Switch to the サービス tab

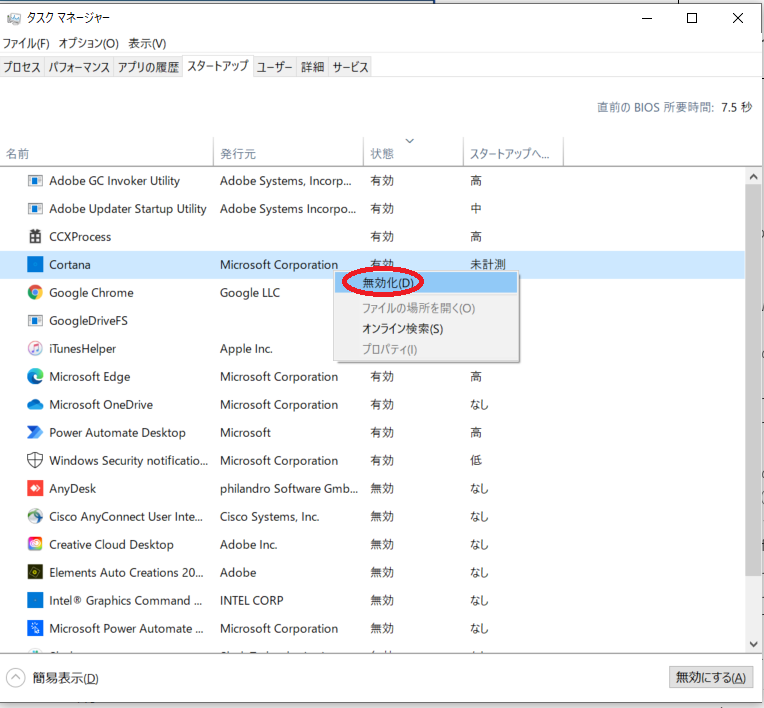click(350, 67)
